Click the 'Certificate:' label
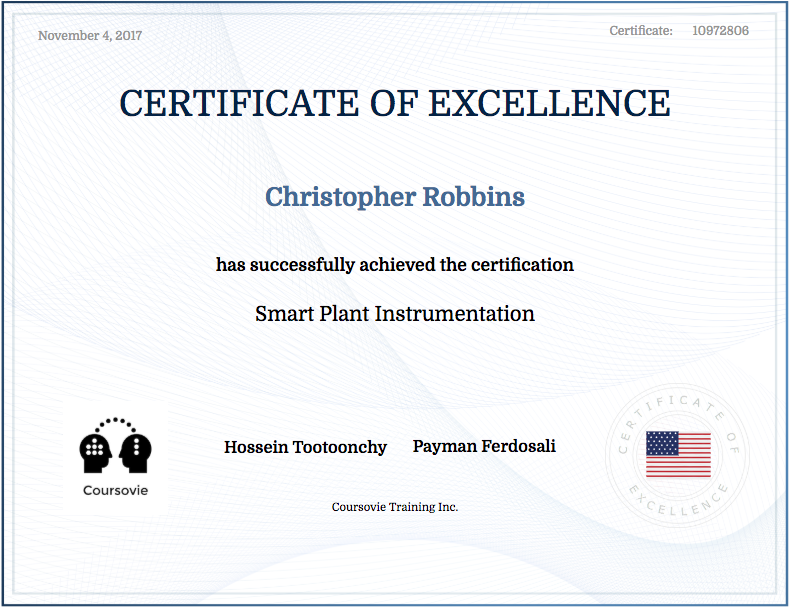This screenshot has height=608, width=790. click(641, 31)
